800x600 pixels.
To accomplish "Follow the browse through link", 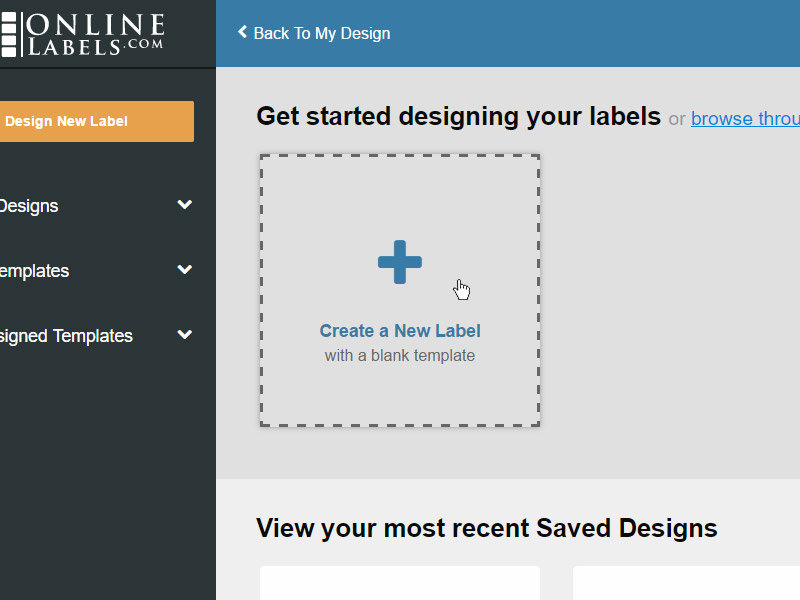I will tap(745, 118).
